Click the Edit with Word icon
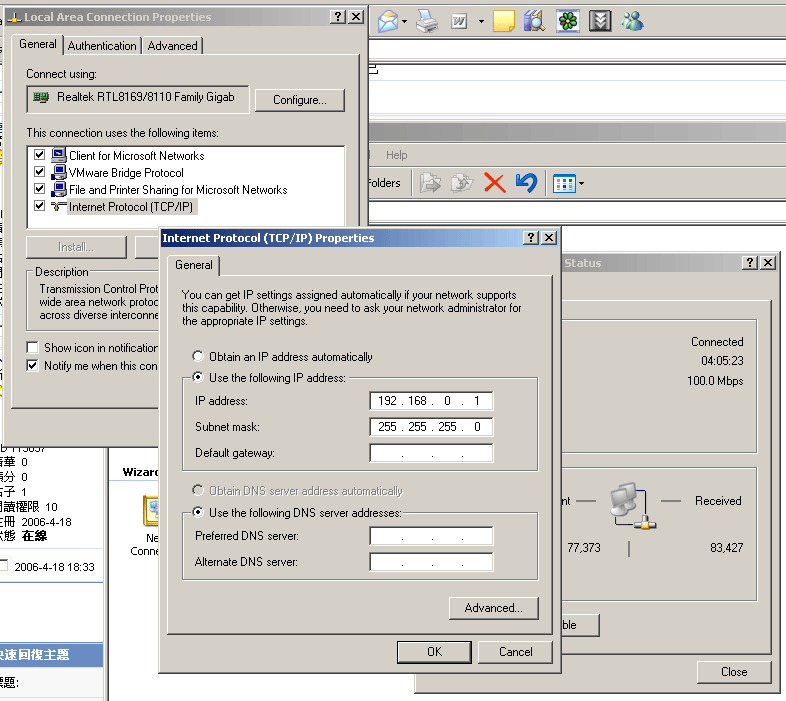 (460, 21)
